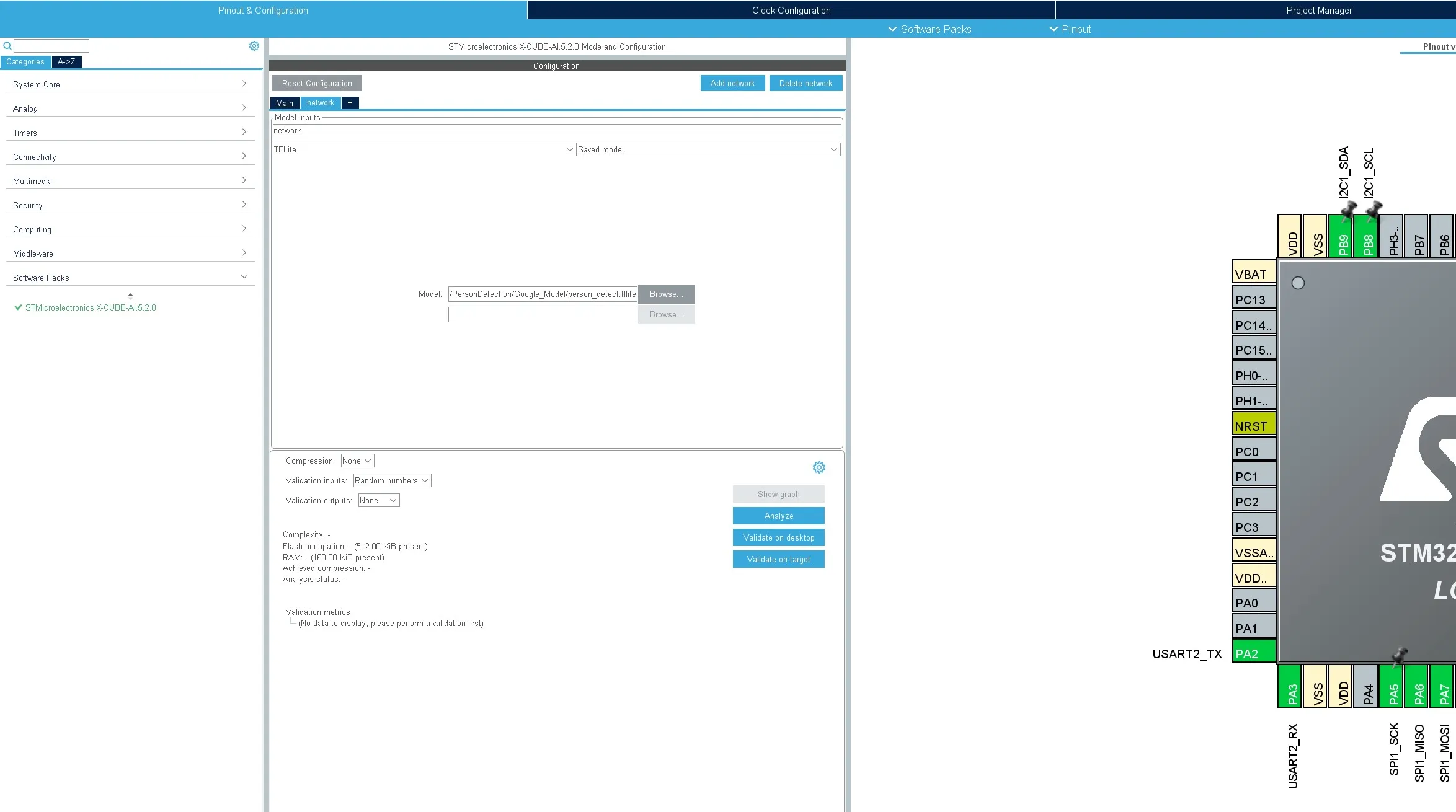Screen dimensions: 1456x812
Task: Switch to the Clock Configuration tab
Action: coord(791,11)
